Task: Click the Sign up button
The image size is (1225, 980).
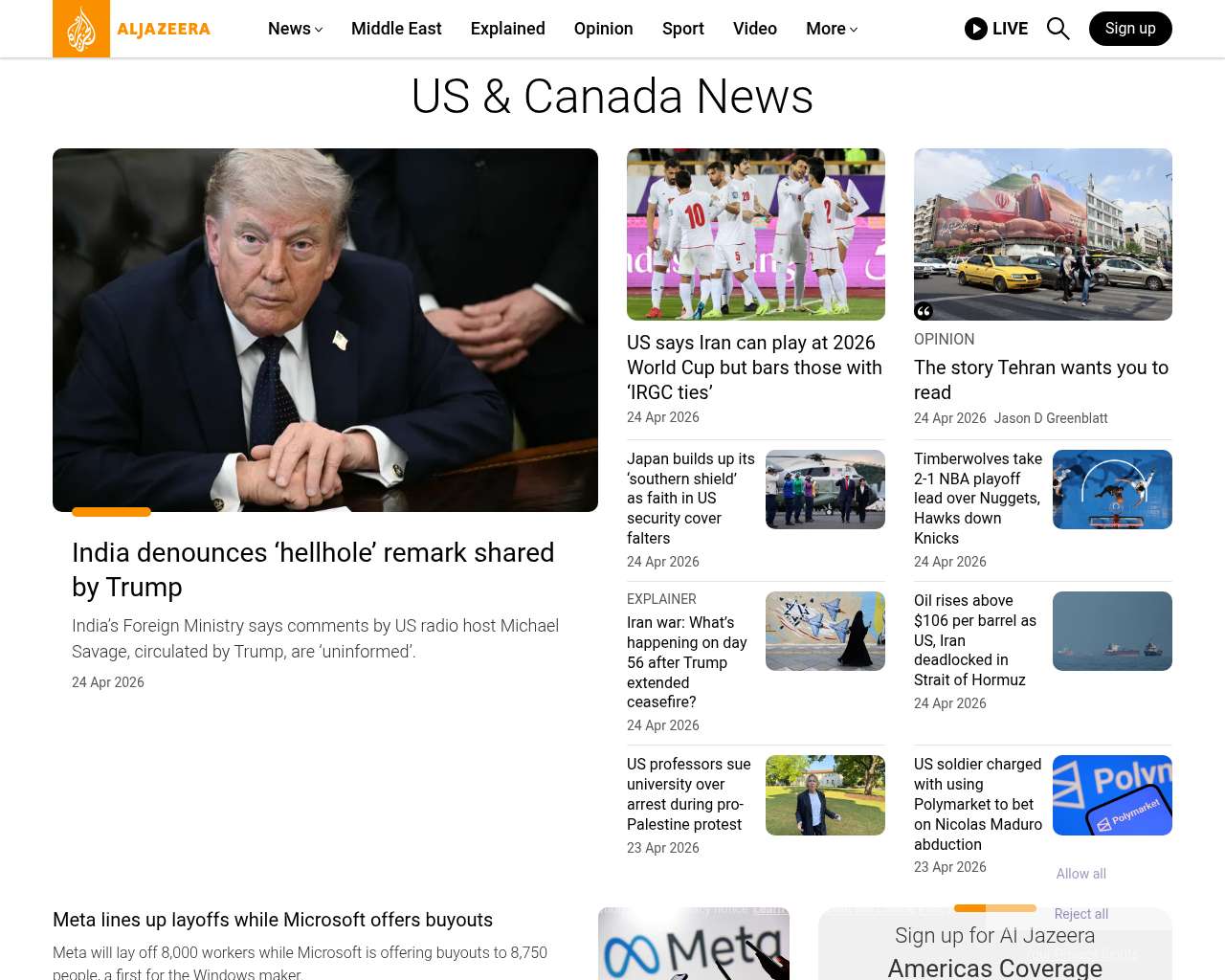Action: click(1130, 29)
